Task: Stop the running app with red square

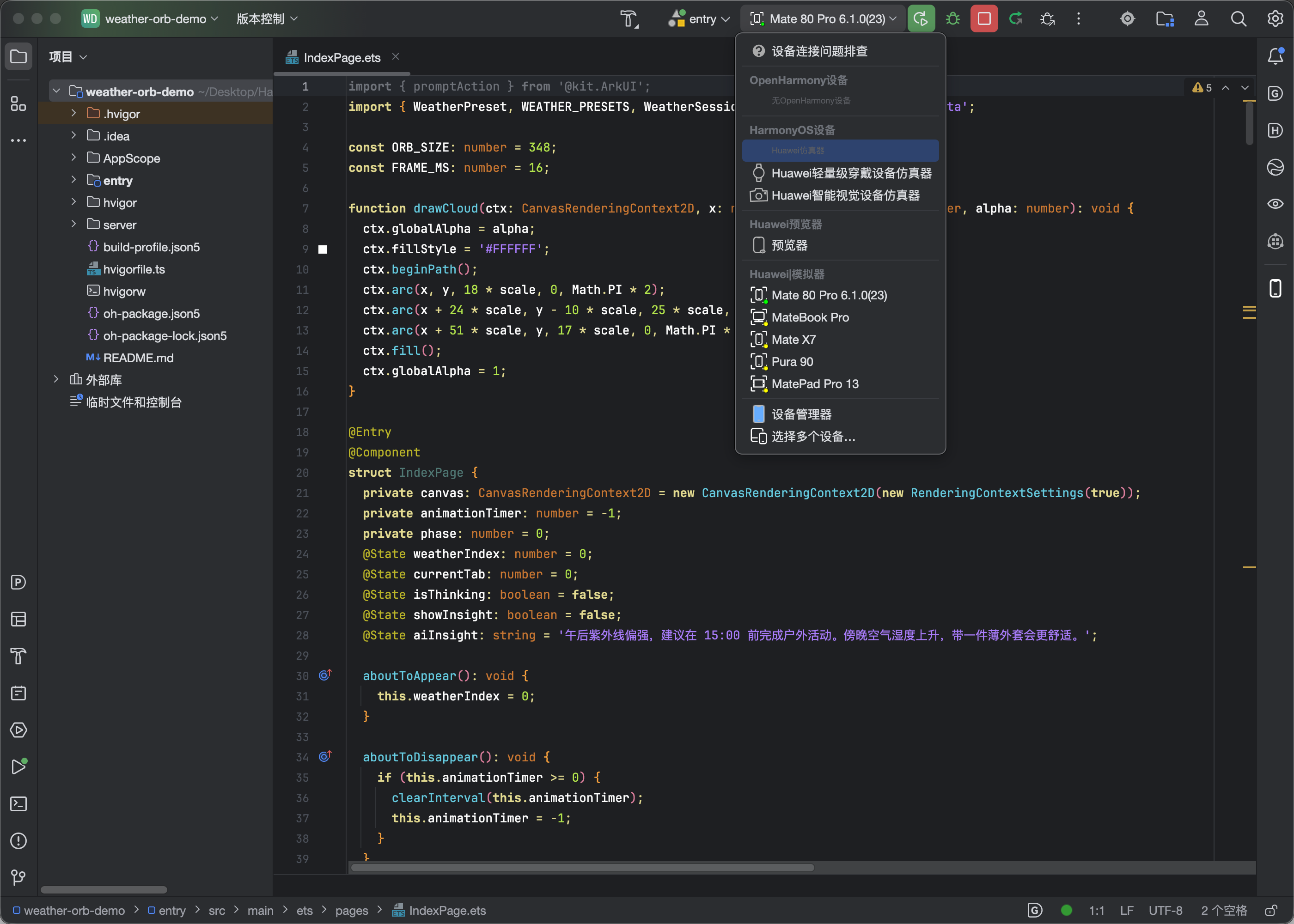Action: [x=984, y=19]
